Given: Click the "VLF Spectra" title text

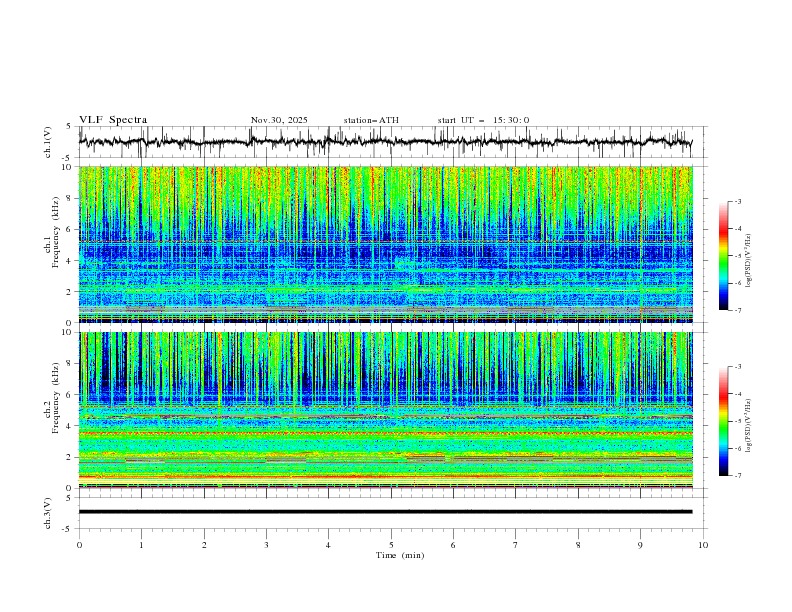Looking at the screenshot, I should tap(113, 120).
